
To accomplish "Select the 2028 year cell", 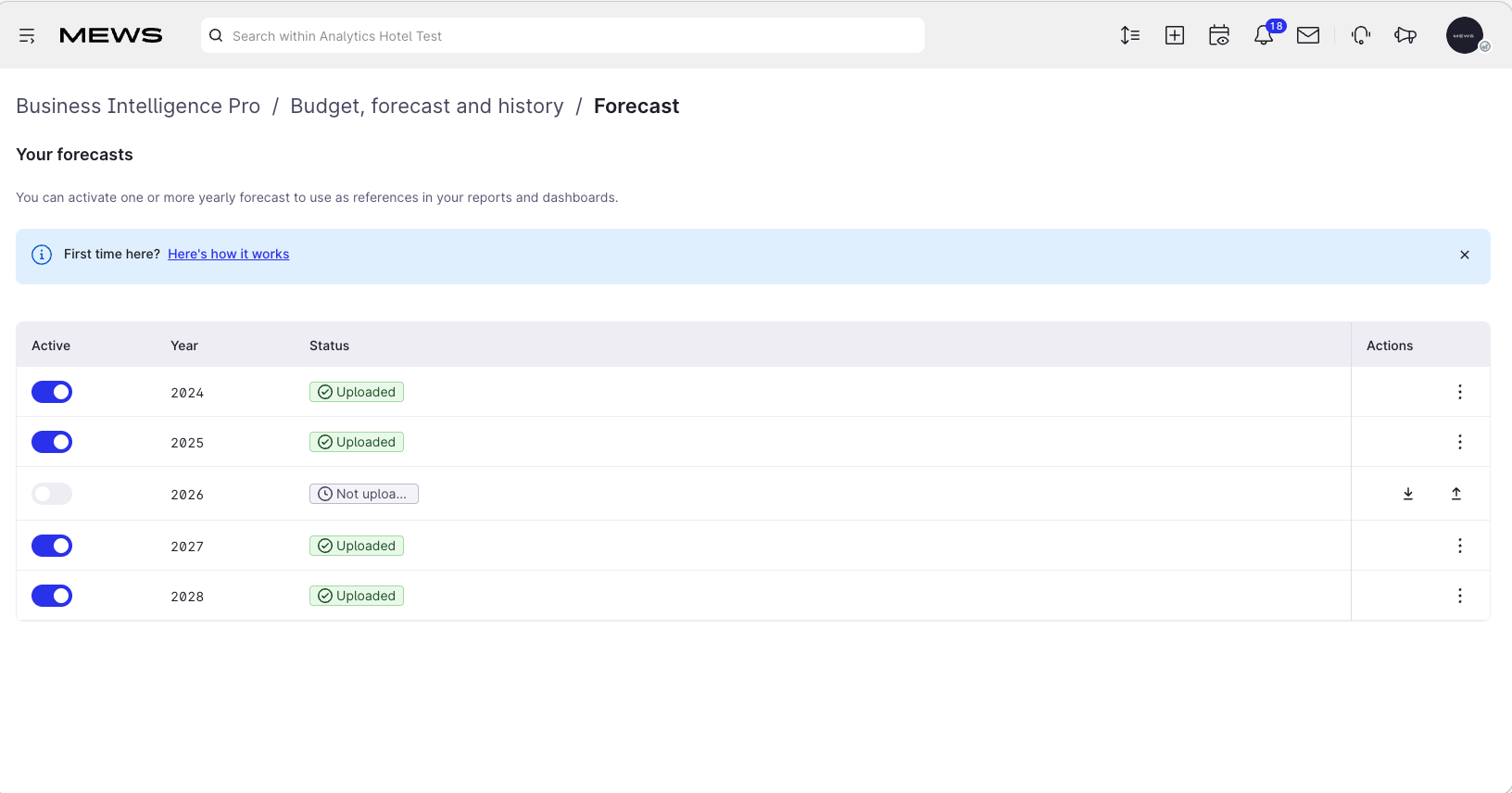I will click(x=187, y=597).
